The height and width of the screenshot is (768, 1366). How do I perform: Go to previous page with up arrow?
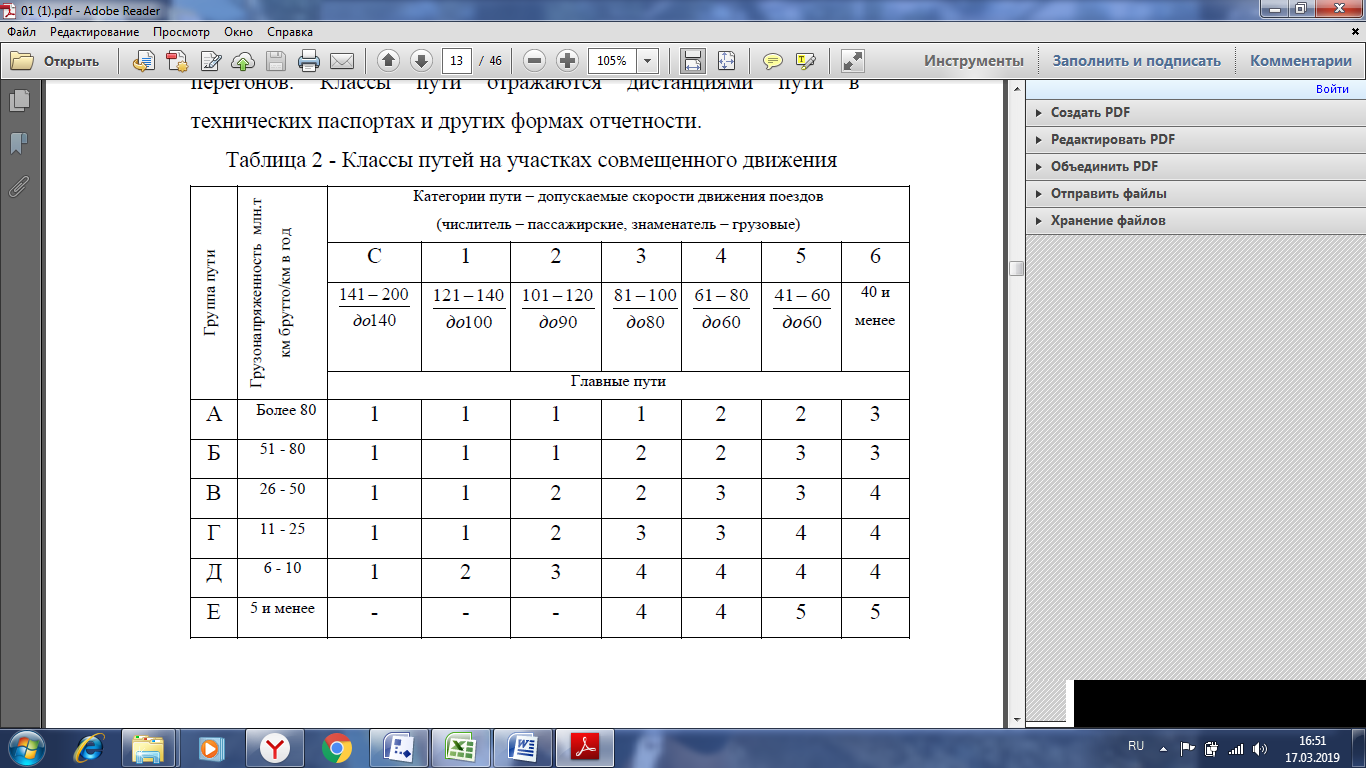click(389, 61)
